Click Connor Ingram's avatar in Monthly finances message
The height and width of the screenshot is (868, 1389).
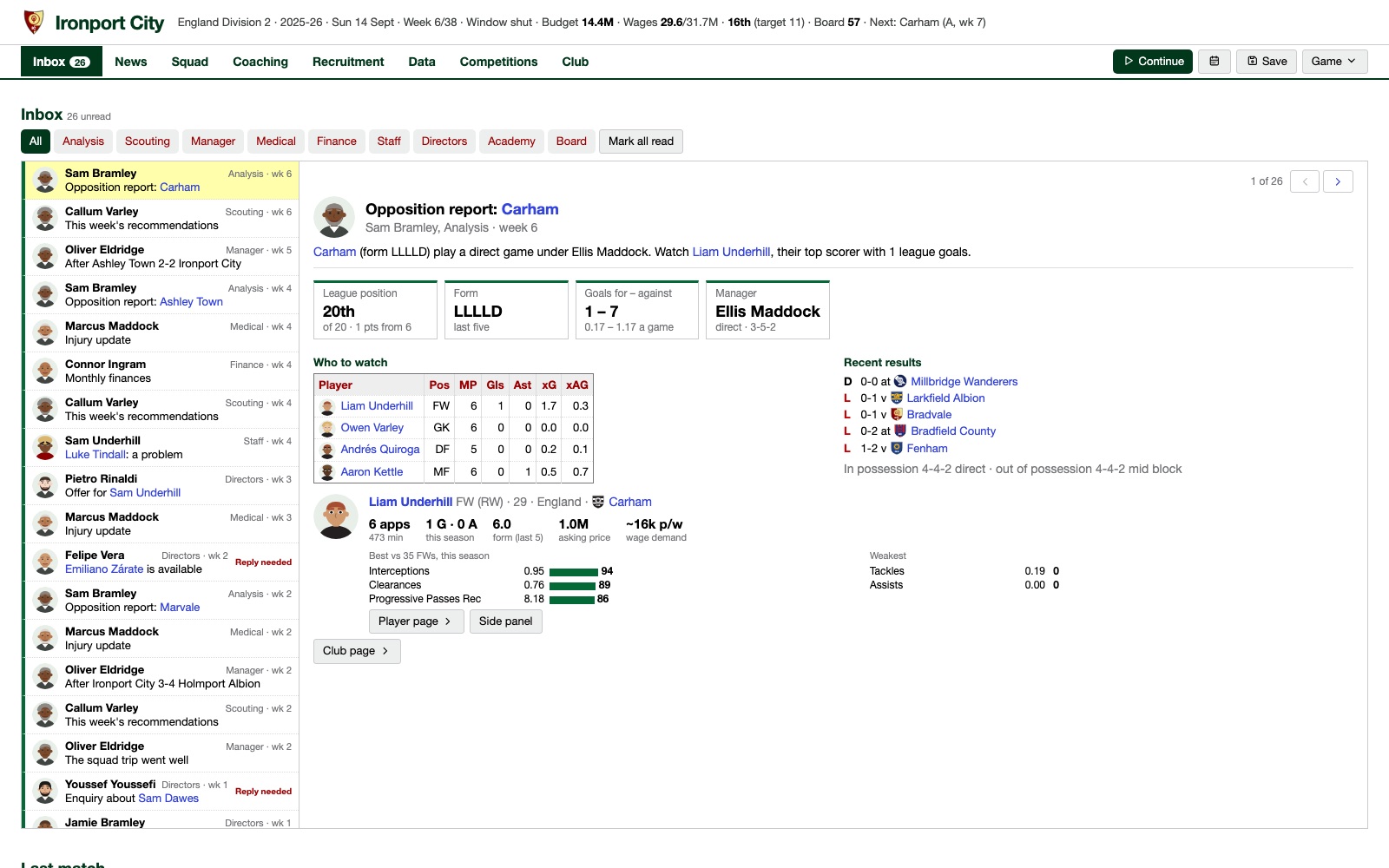(46, 371)
